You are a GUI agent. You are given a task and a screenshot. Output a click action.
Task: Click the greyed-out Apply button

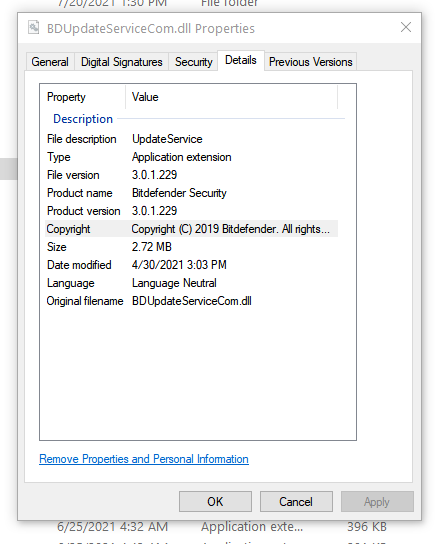[x=377, y=501]
